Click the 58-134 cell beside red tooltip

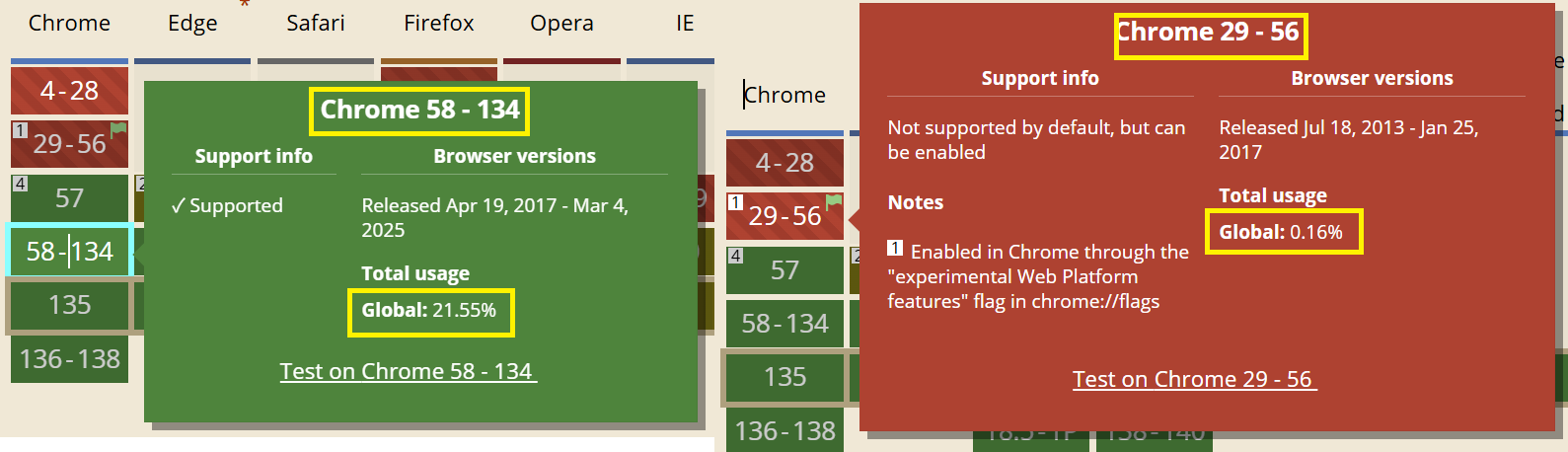click(784, 324)
